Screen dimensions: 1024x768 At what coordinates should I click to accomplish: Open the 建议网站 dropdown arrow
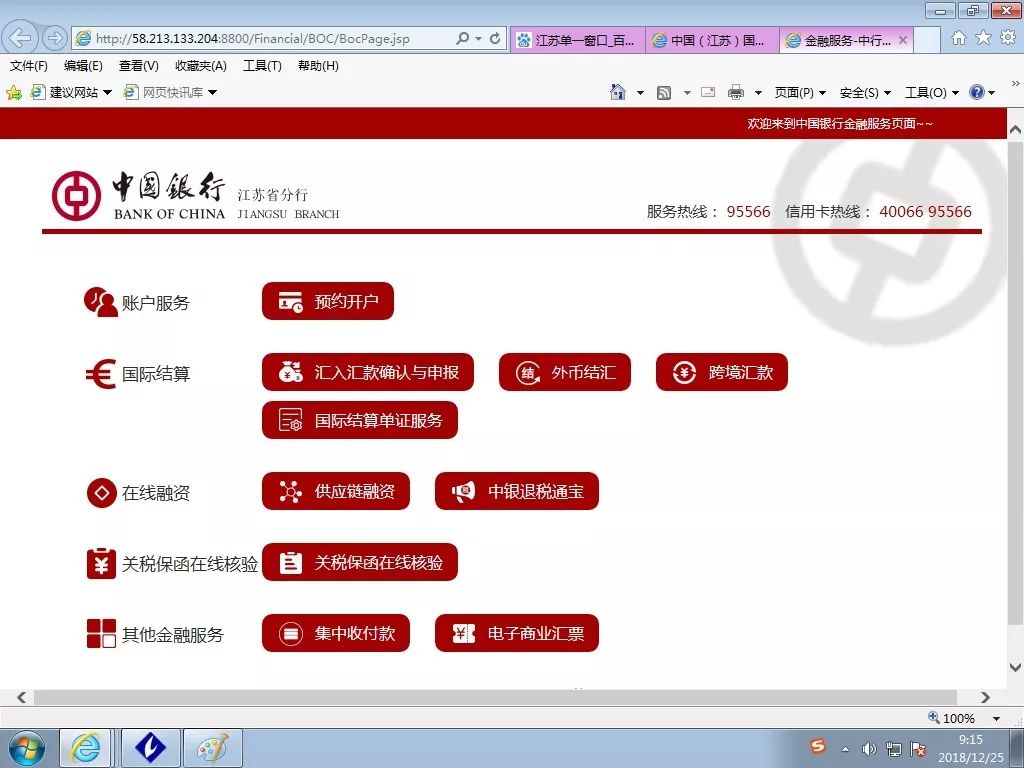click(x=106, y=92)
